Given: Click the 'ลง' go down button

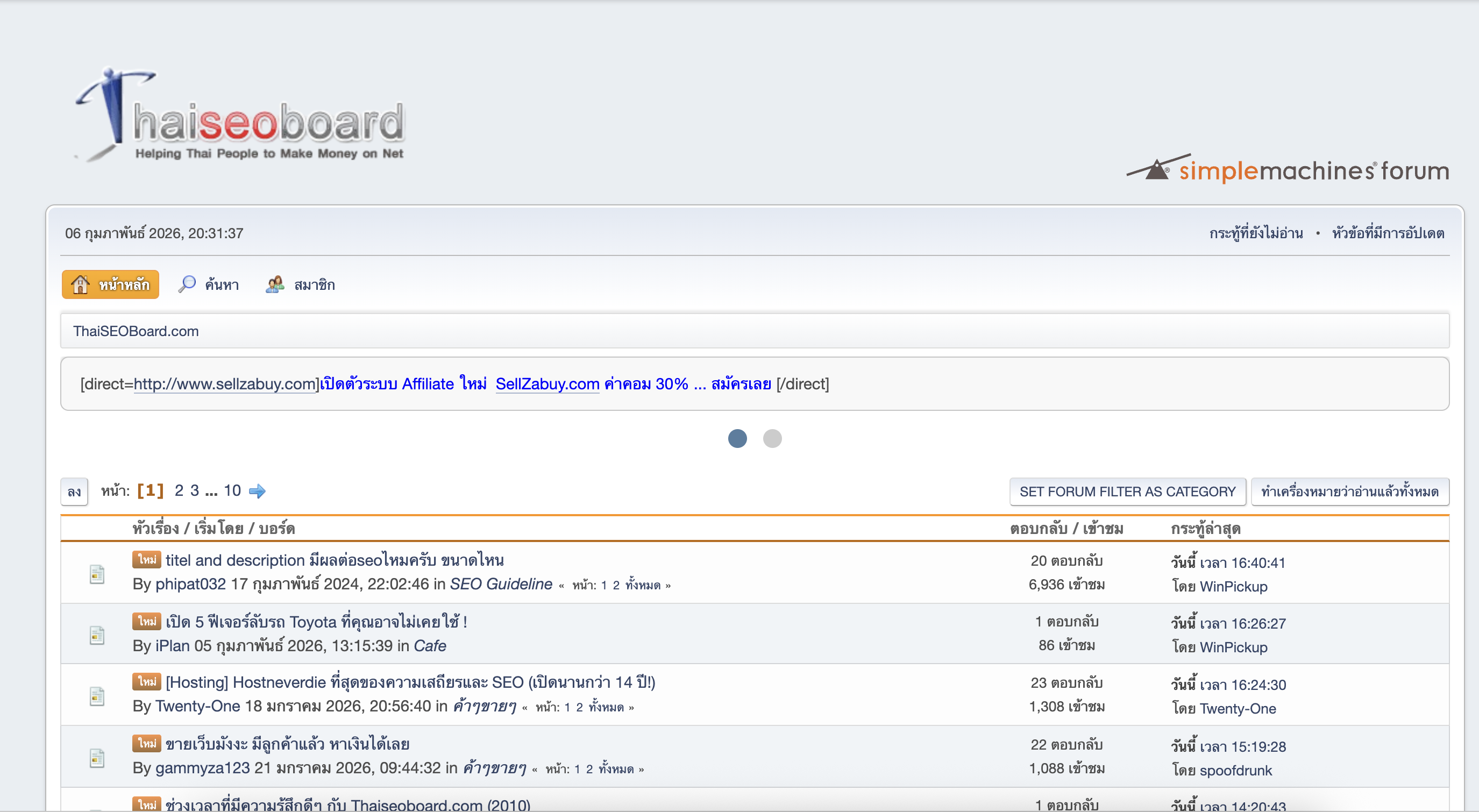Looking at the screenshot, I should click(x=74, y=492).
